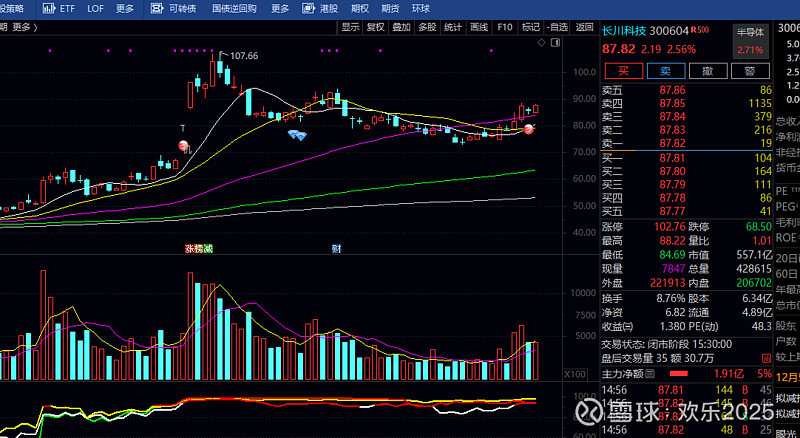The width and height of the screenshot is (800, 438).
Task: Click the red ball marker at chart right
Action: pyautogui.click(x=529, y=129)
